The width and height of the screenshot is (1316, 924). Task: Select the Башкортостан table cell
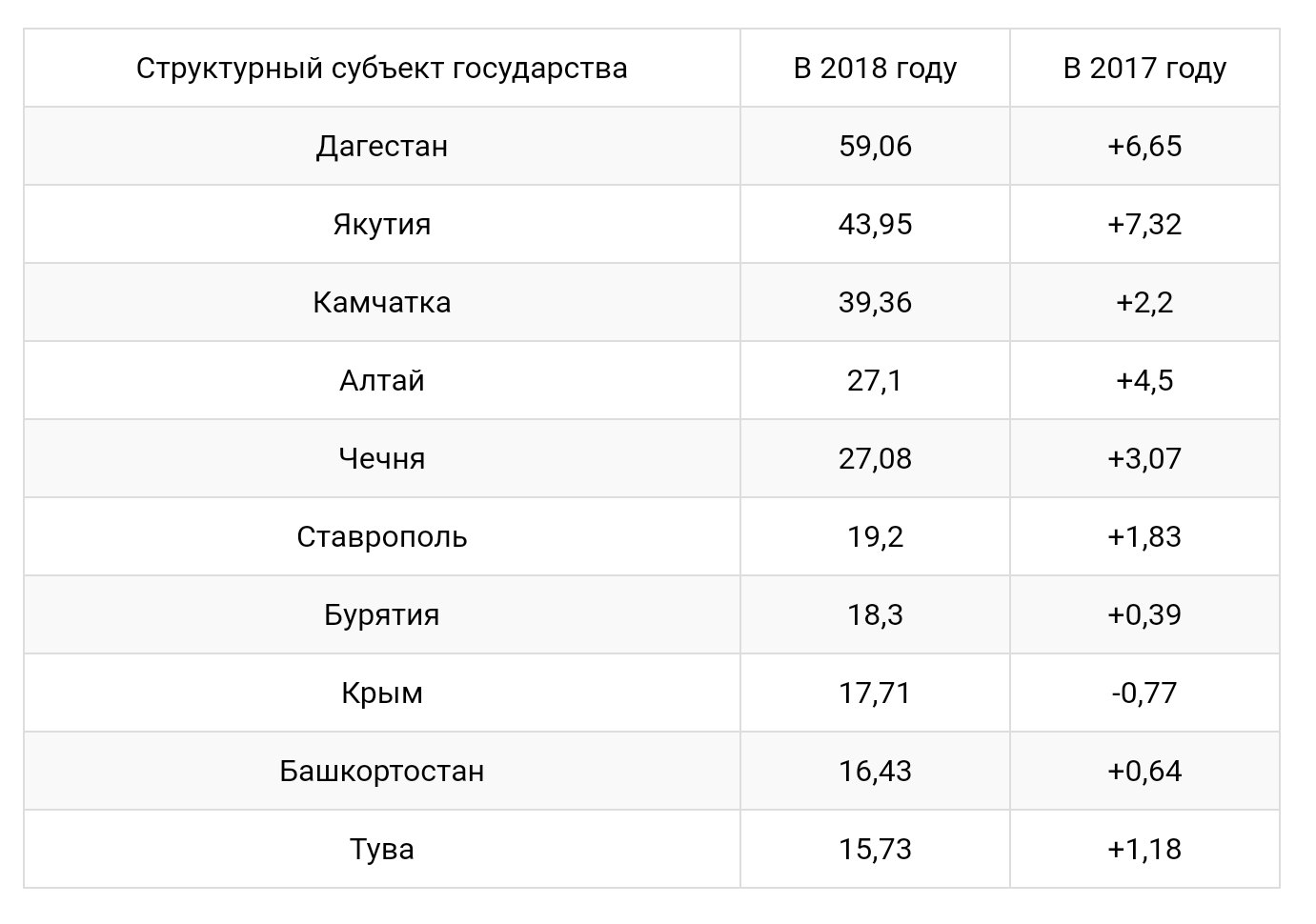click(x=382, y=771)
